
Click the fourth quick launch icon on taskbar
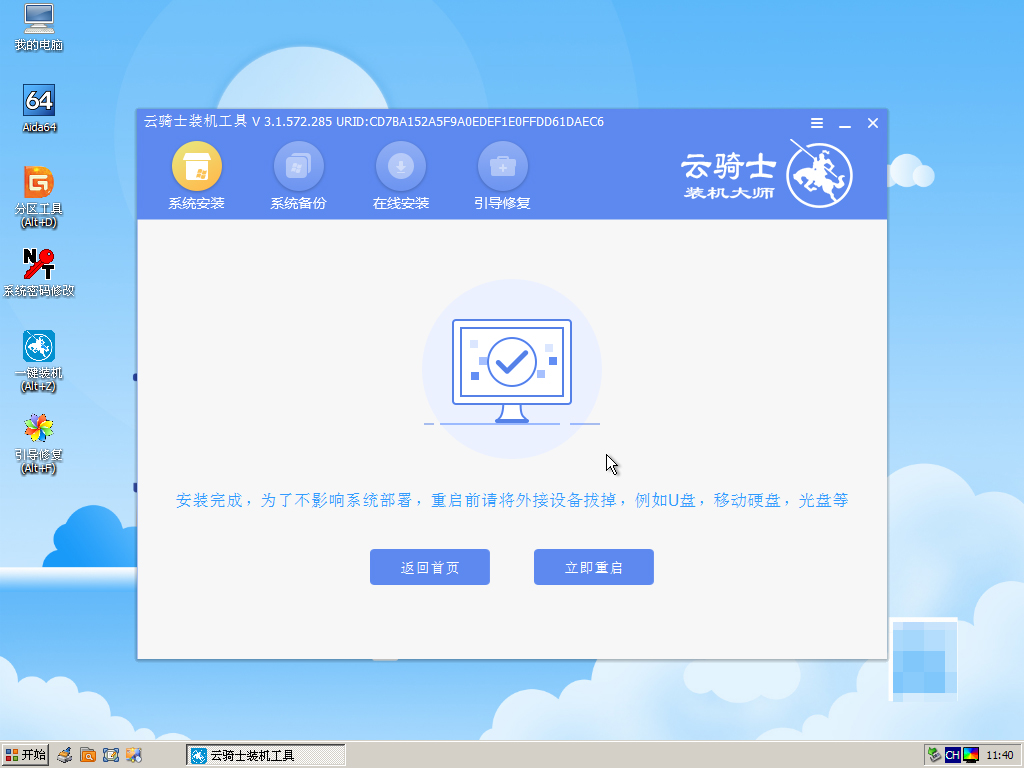point(134,756)
